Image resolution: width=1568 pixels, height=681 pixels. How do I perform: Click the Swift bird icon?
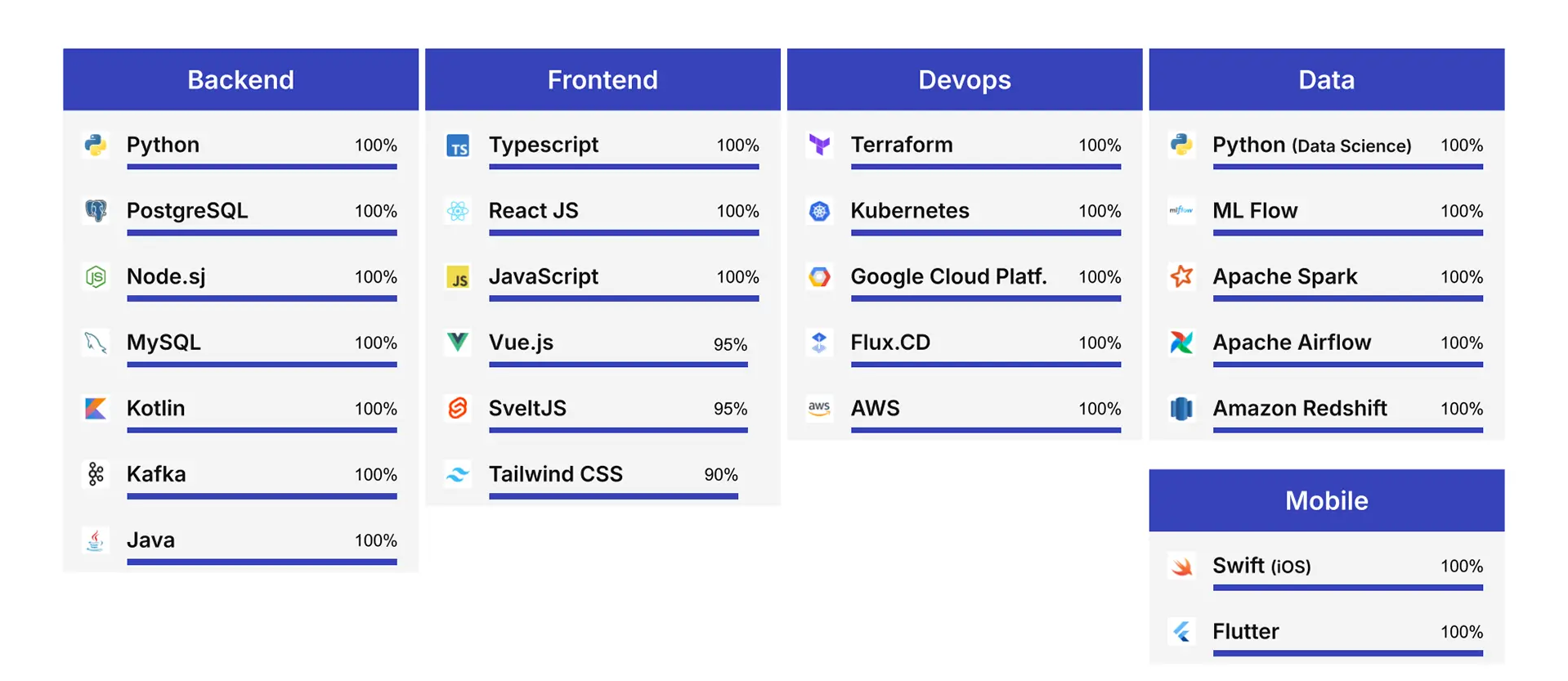pos(1181,566)
